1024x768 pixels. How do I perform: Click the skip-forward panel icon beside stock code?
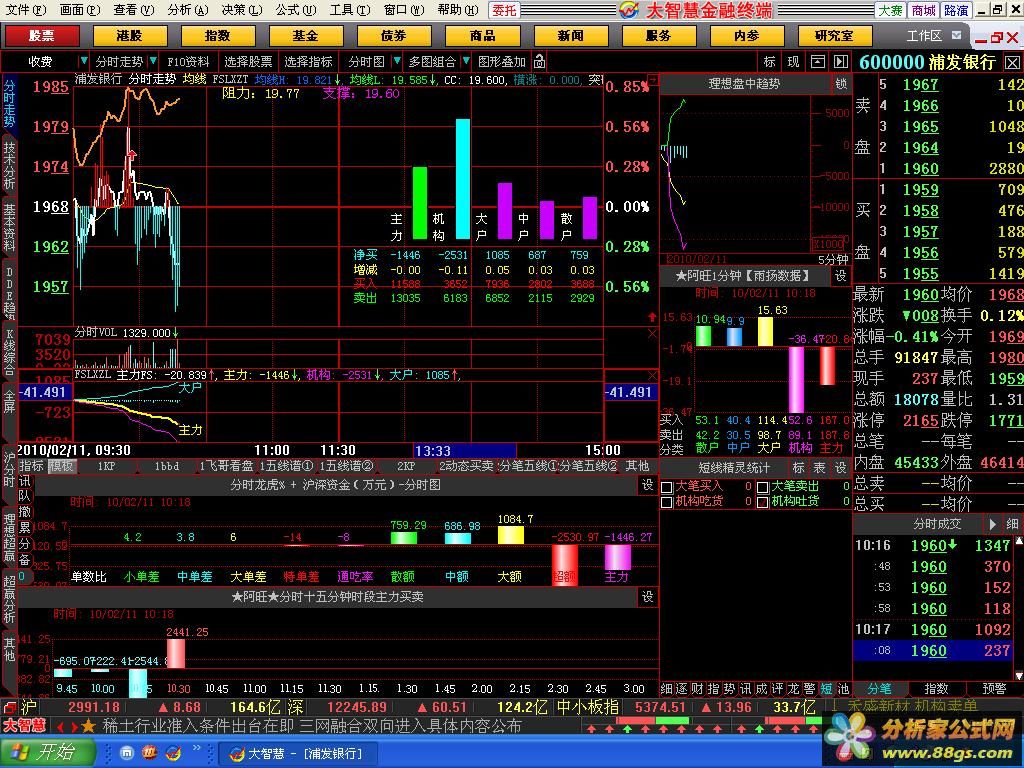point(841,61)
